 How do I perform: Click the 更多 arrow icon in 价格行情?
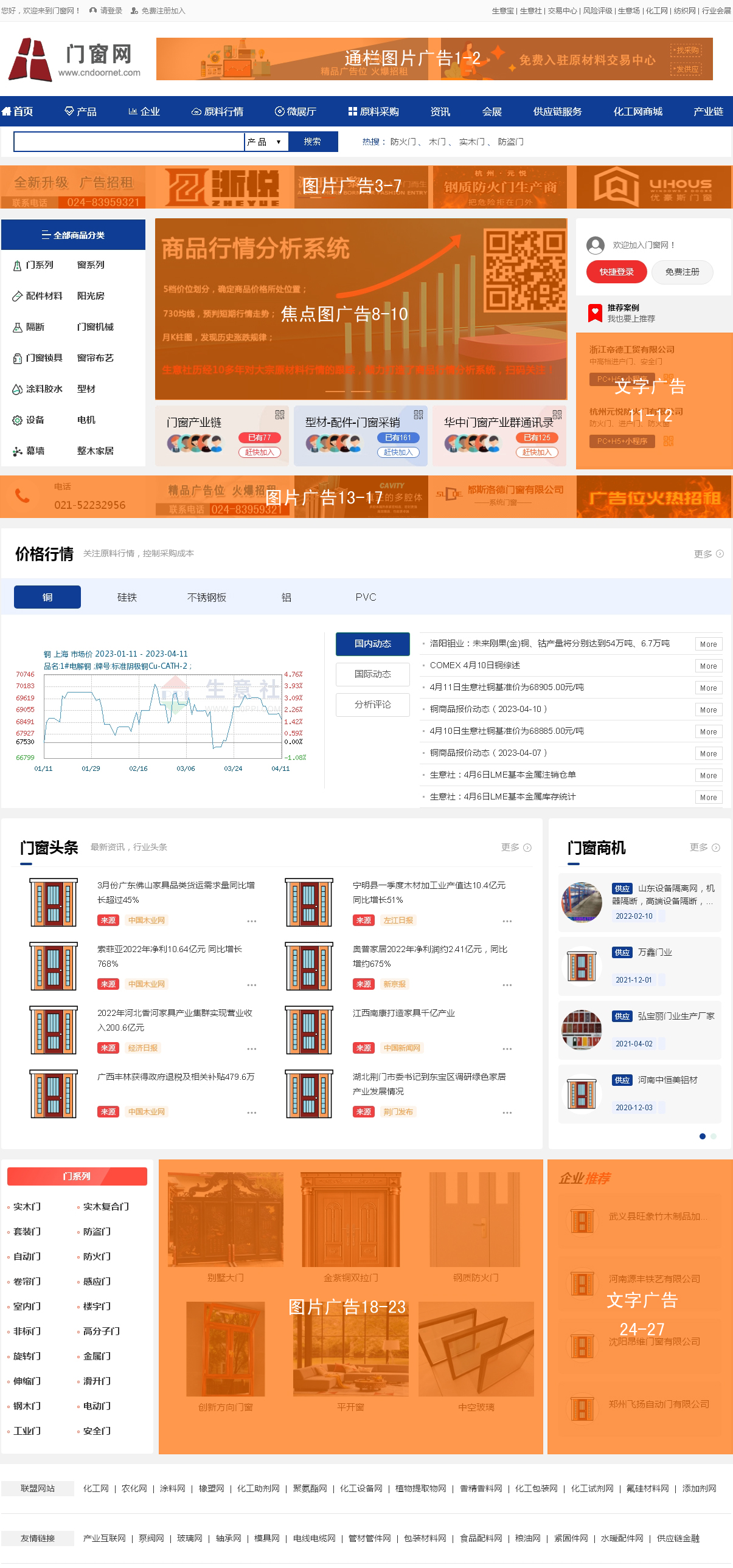pyautogui.click(x=720, y=554)
